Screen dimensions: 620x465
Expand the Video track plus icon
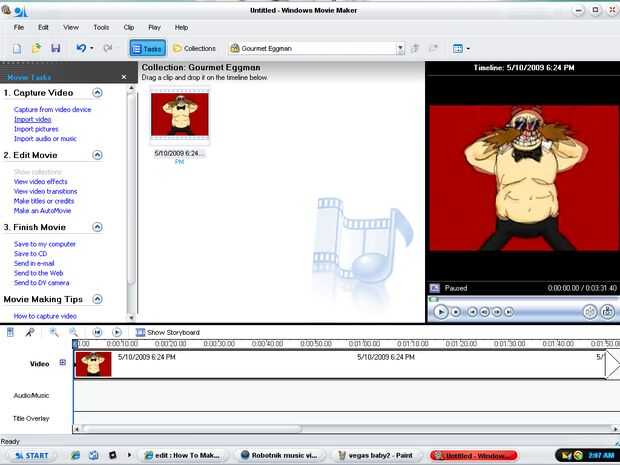(x=62, y=362)
